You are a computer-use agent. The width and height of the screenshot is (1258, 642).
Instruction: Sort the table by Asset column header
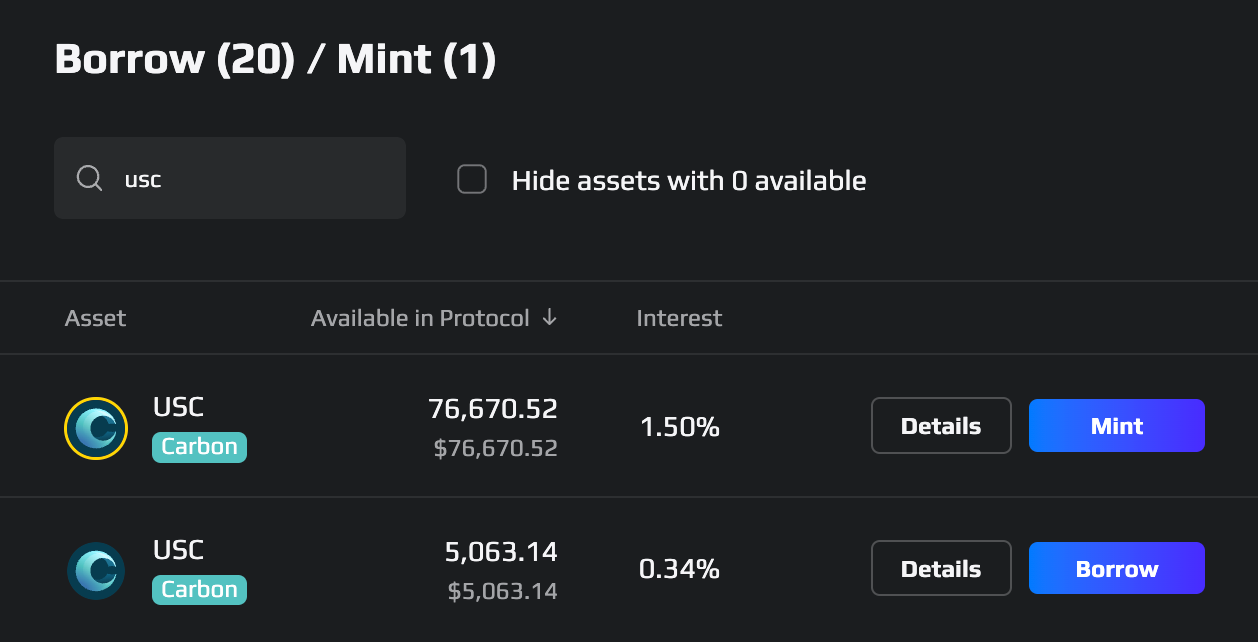click(x=95, y=318)
